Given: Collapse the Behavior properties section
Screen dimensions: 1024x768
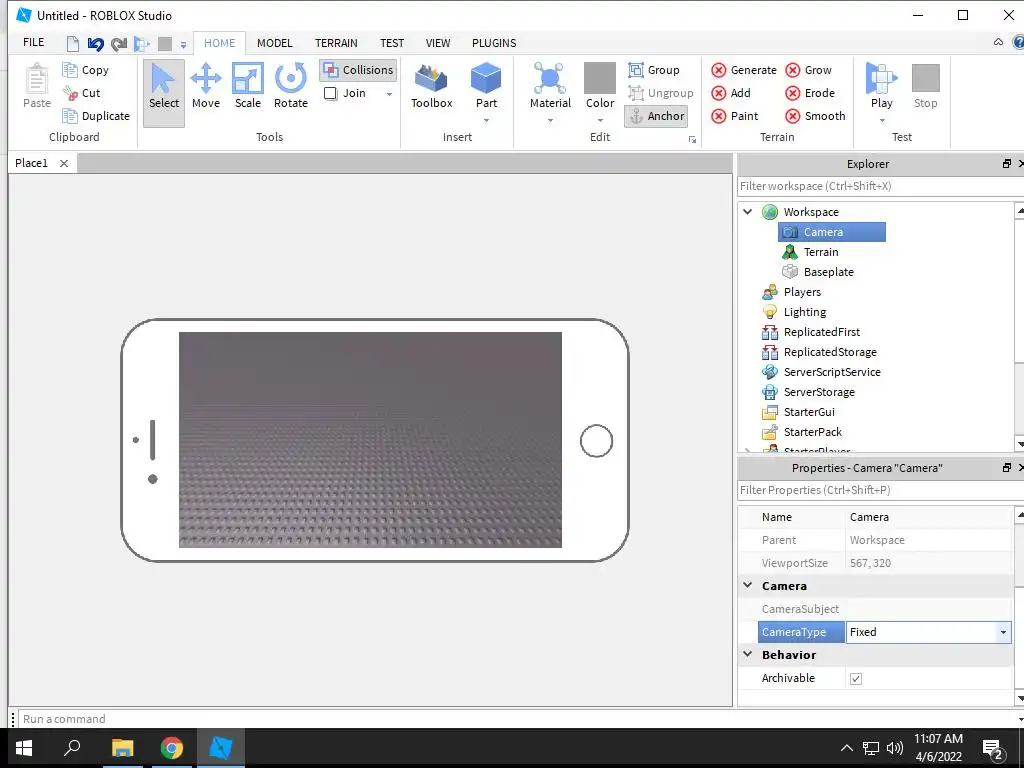Looking at the screenshot, I should click(748, 654).
